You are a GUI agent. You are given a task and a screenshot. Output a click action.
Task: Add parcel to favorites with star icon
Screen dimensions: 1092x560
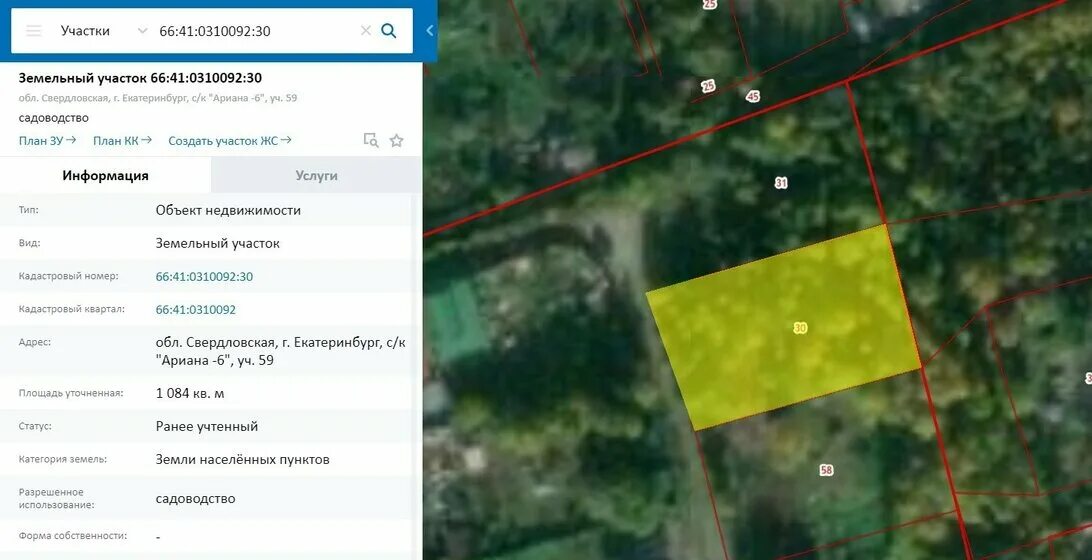click(x=396, y=141)
